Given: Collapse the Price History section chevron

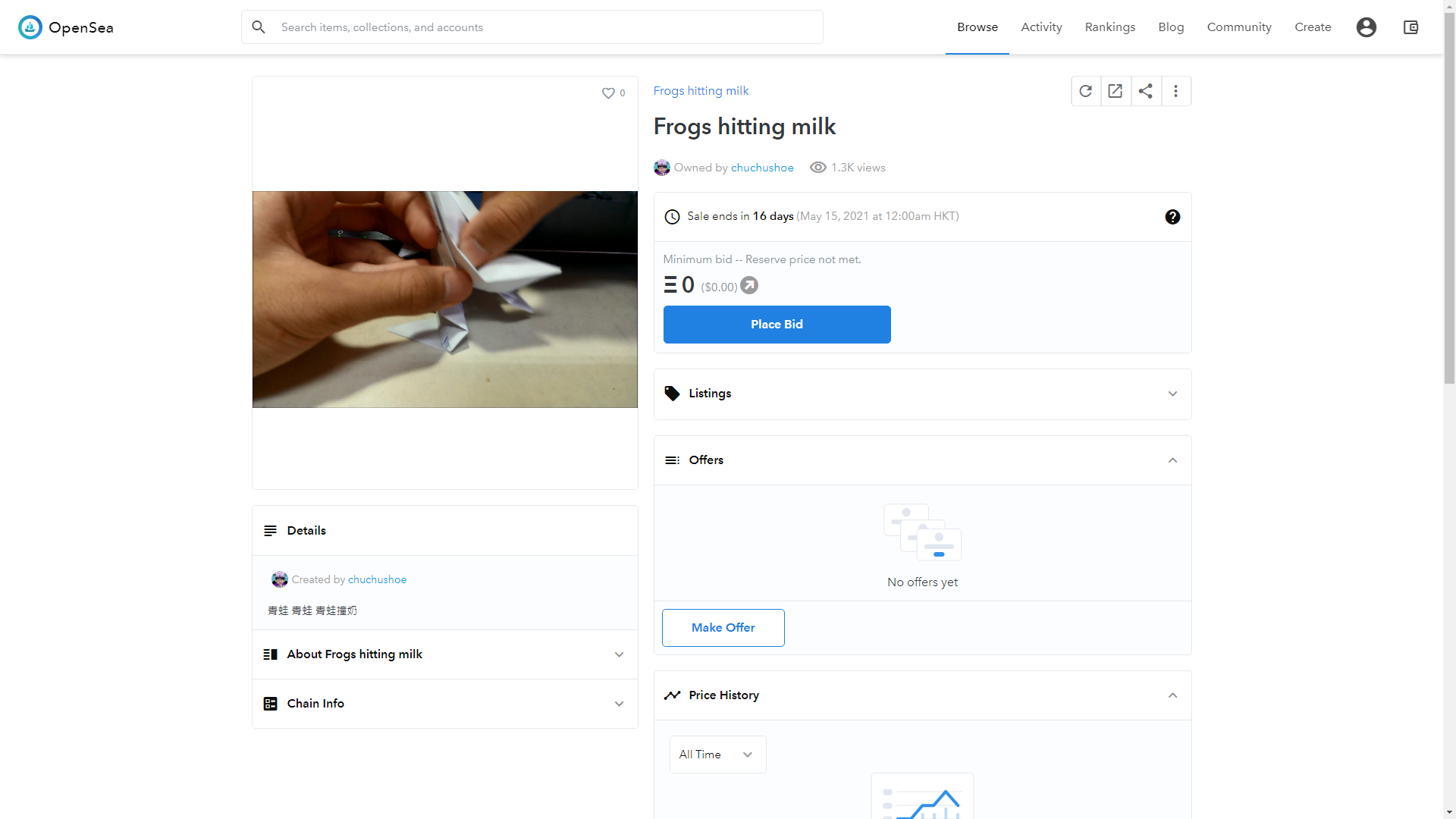Looking at the screenshot, I should [1172, 695].
